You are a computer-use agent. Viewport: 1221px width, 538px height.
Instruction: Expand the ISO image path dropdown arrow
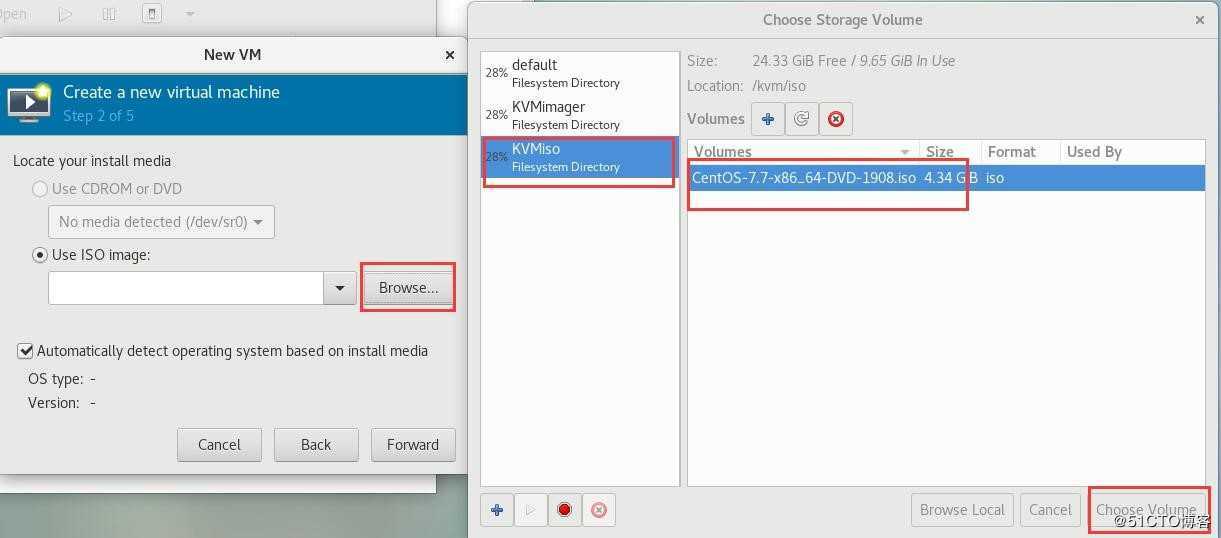coord(340,288)
